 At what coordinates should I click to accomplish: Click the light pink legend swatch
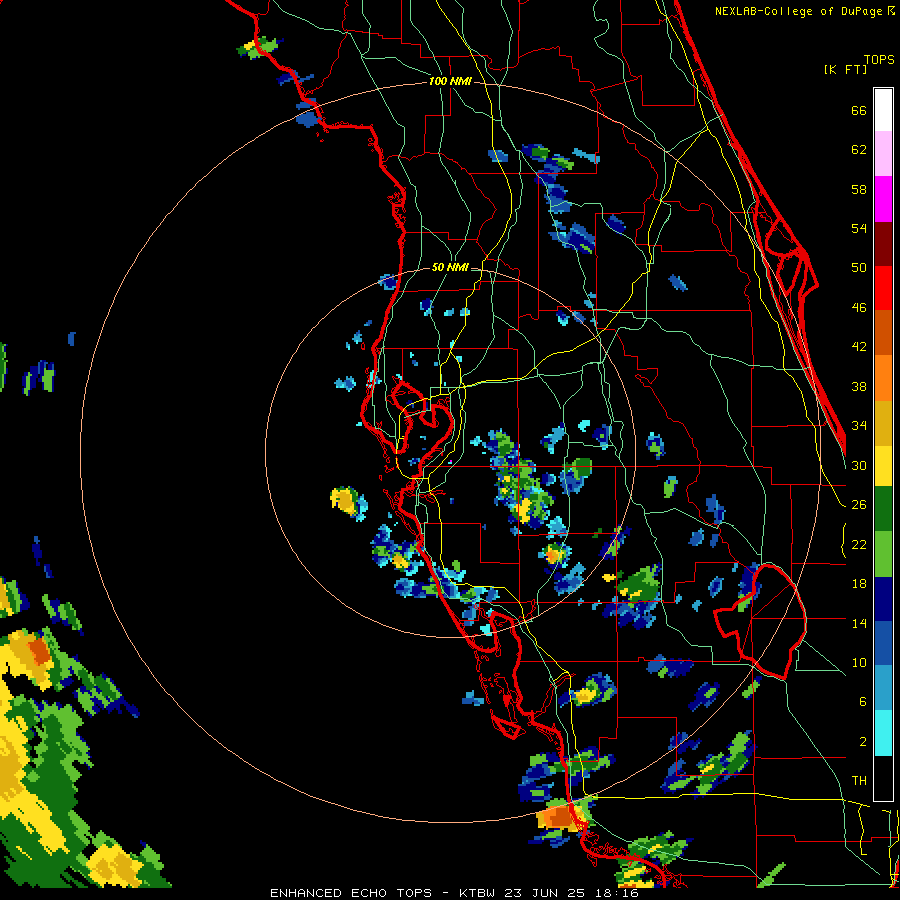(x=883, y=153)
